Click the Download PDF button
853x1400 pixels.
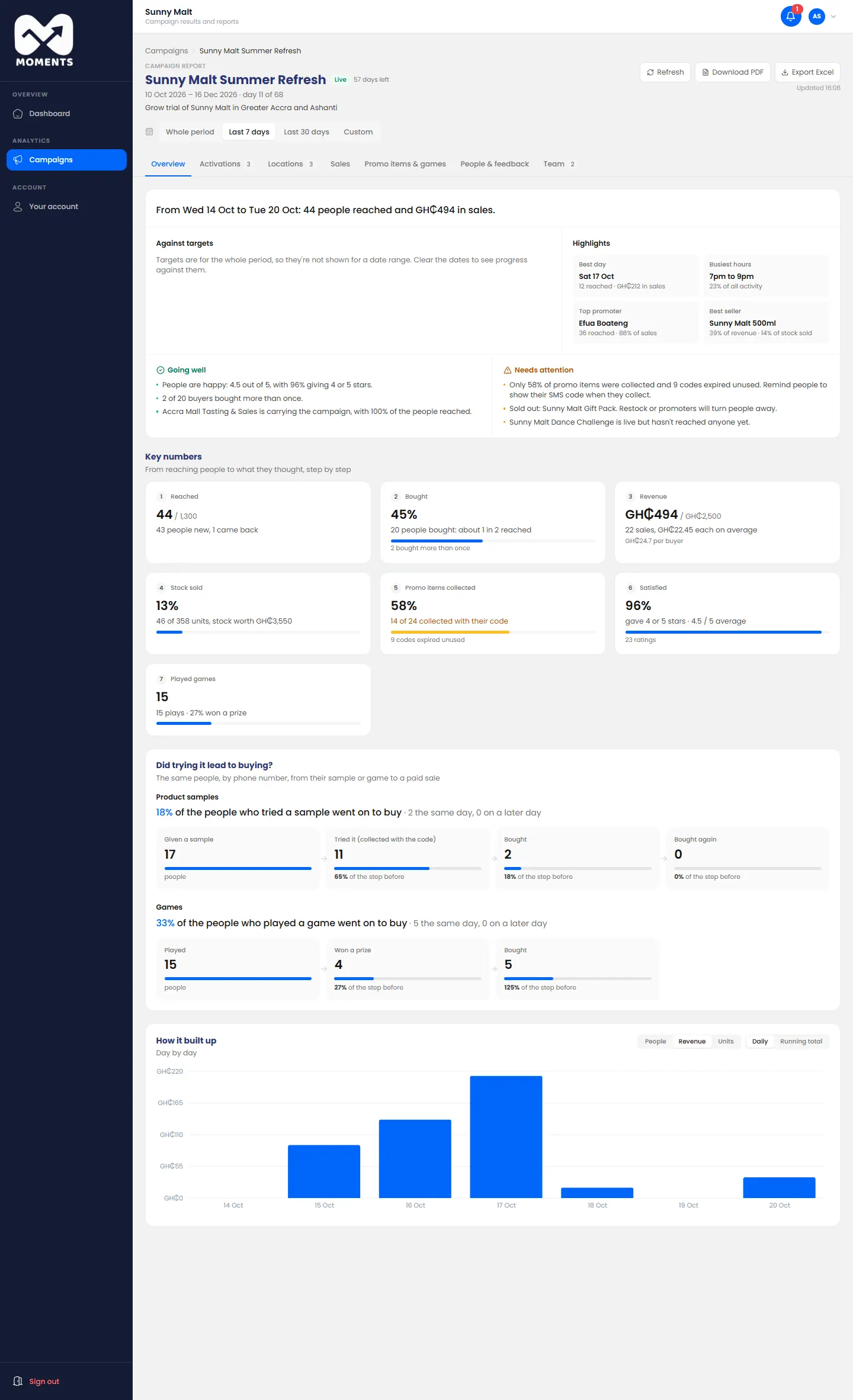click(733, 72)
